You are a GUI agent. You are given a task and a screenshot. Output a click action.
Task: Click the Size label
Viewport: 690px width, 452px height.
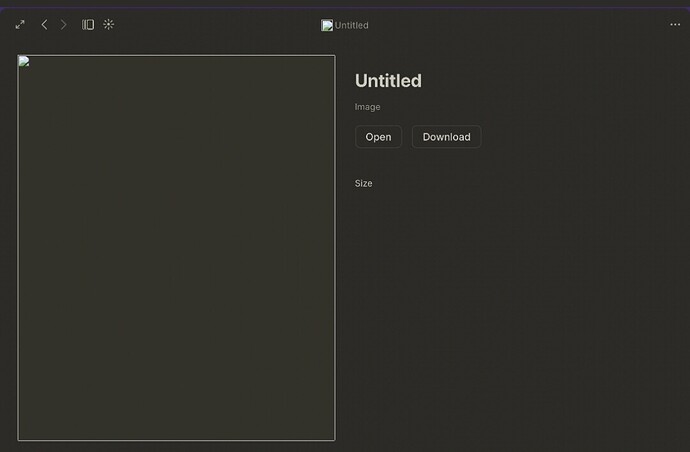point(363,184)
